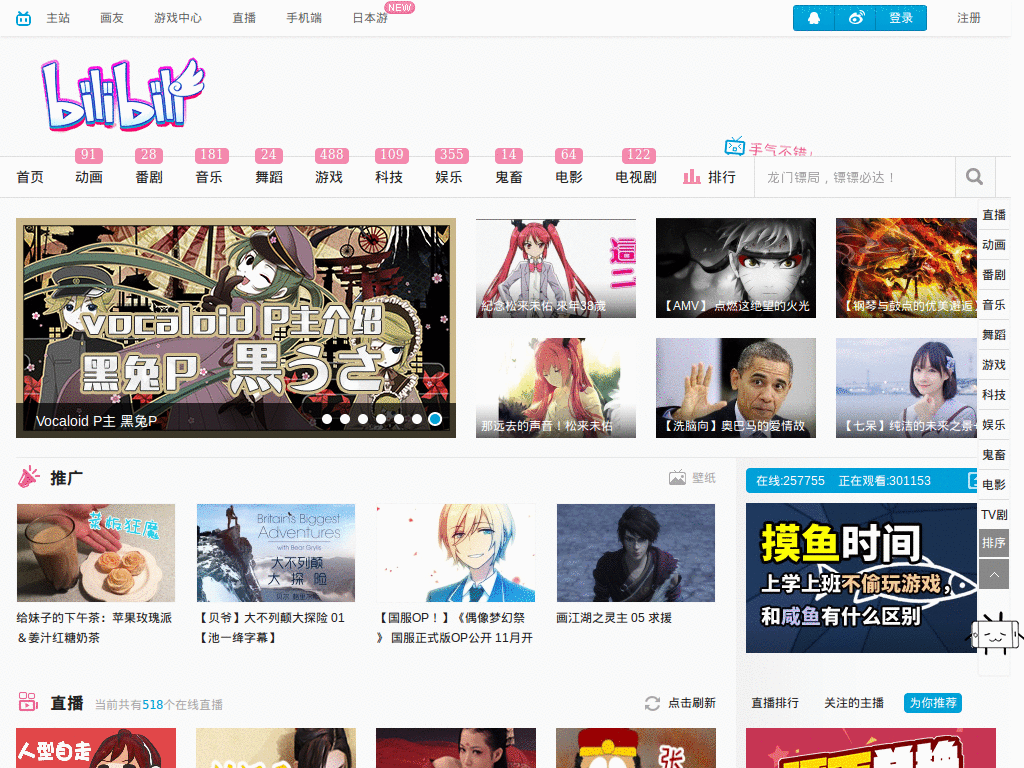
Task: Open 排序 sorting in the right sidebar
Action: [993, 544]
